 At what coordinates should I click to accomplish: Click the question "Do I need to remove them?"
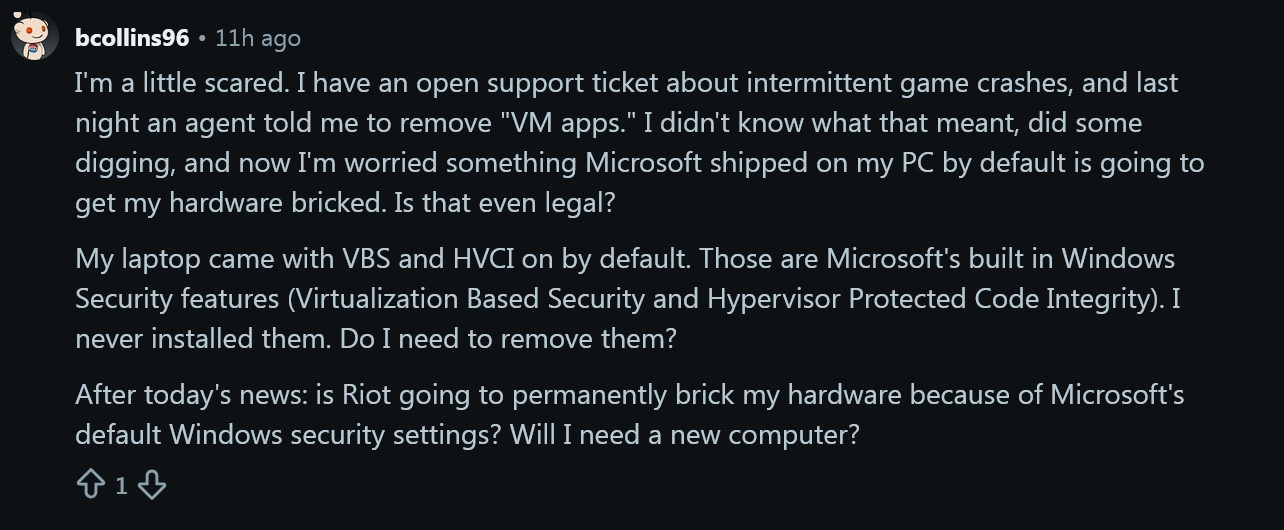click(x=508, y=339)
